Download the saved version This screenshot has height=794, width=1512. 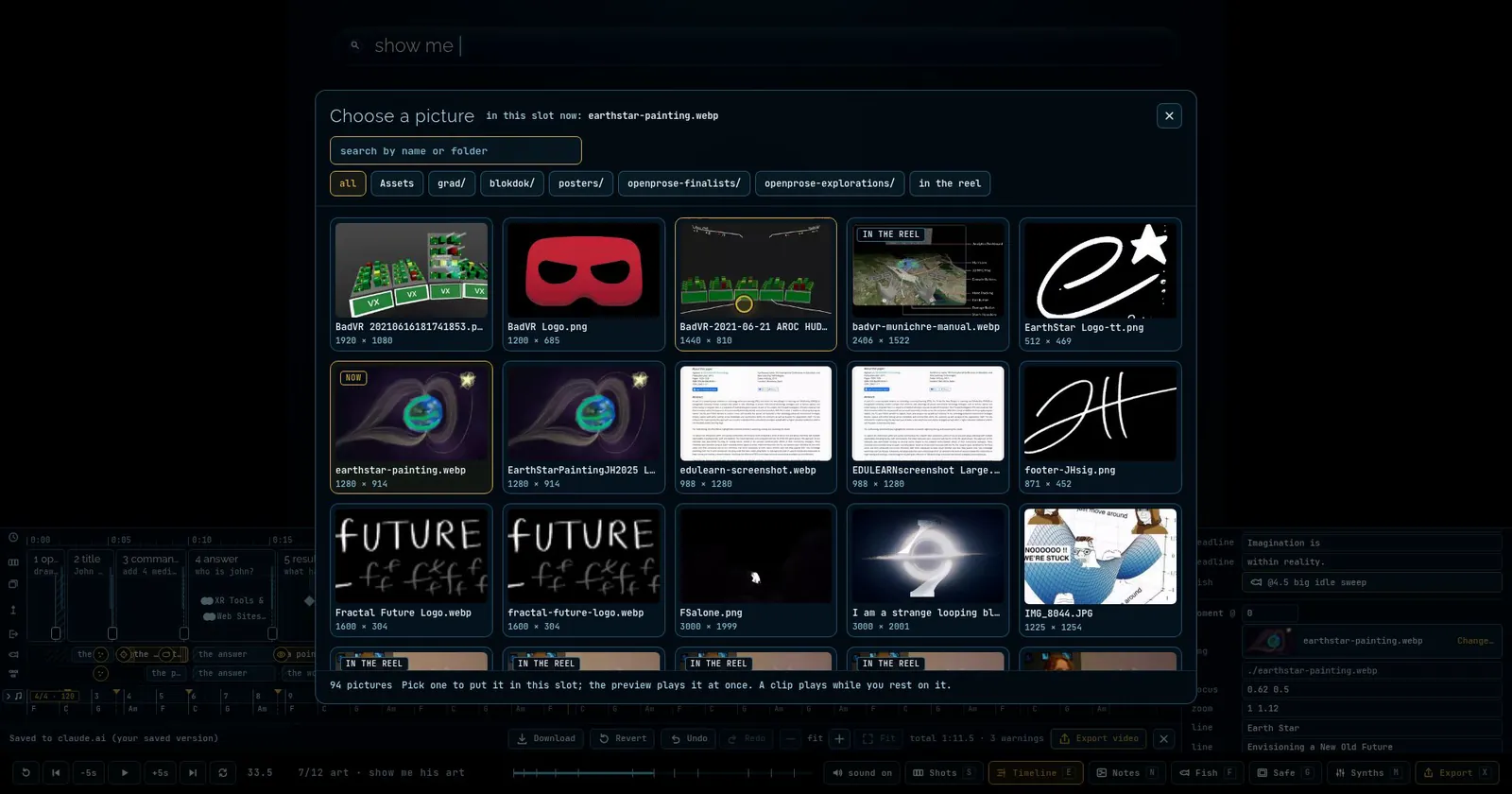point(545,738)
